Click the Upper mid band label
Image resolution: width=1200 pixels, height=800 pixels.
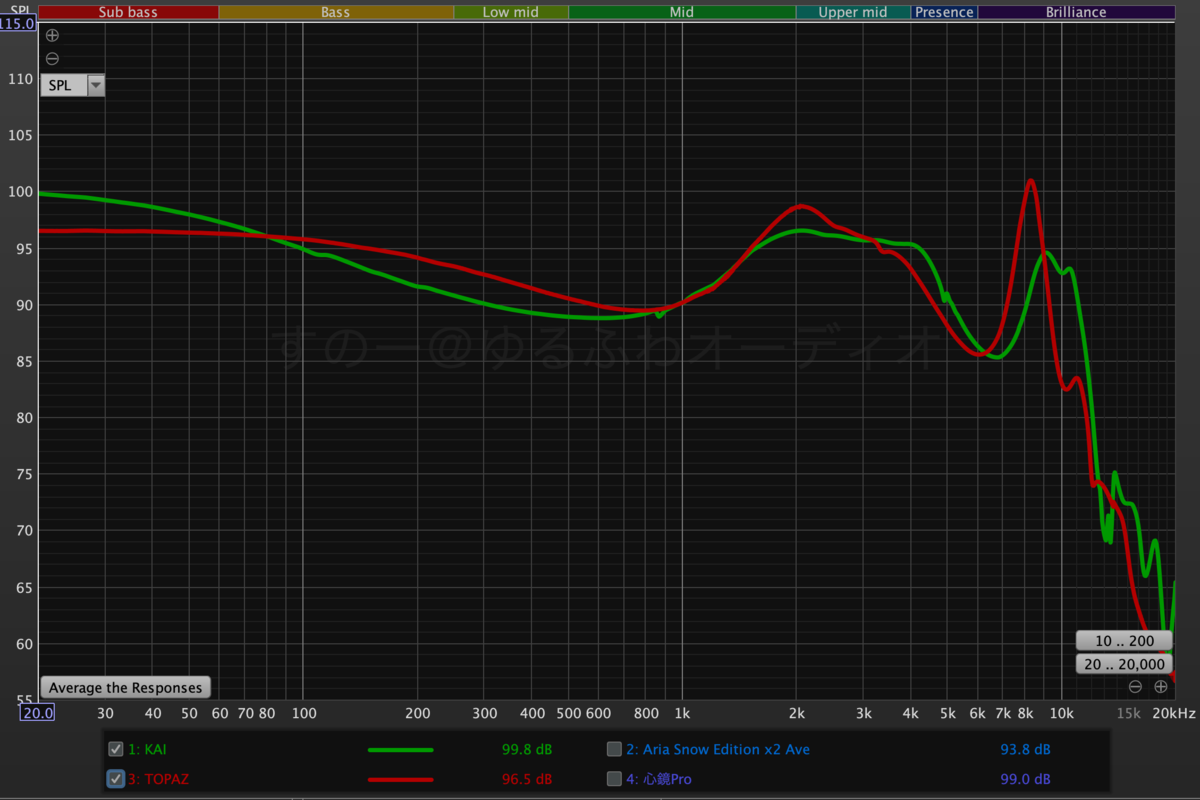click(x=853, y=13)
